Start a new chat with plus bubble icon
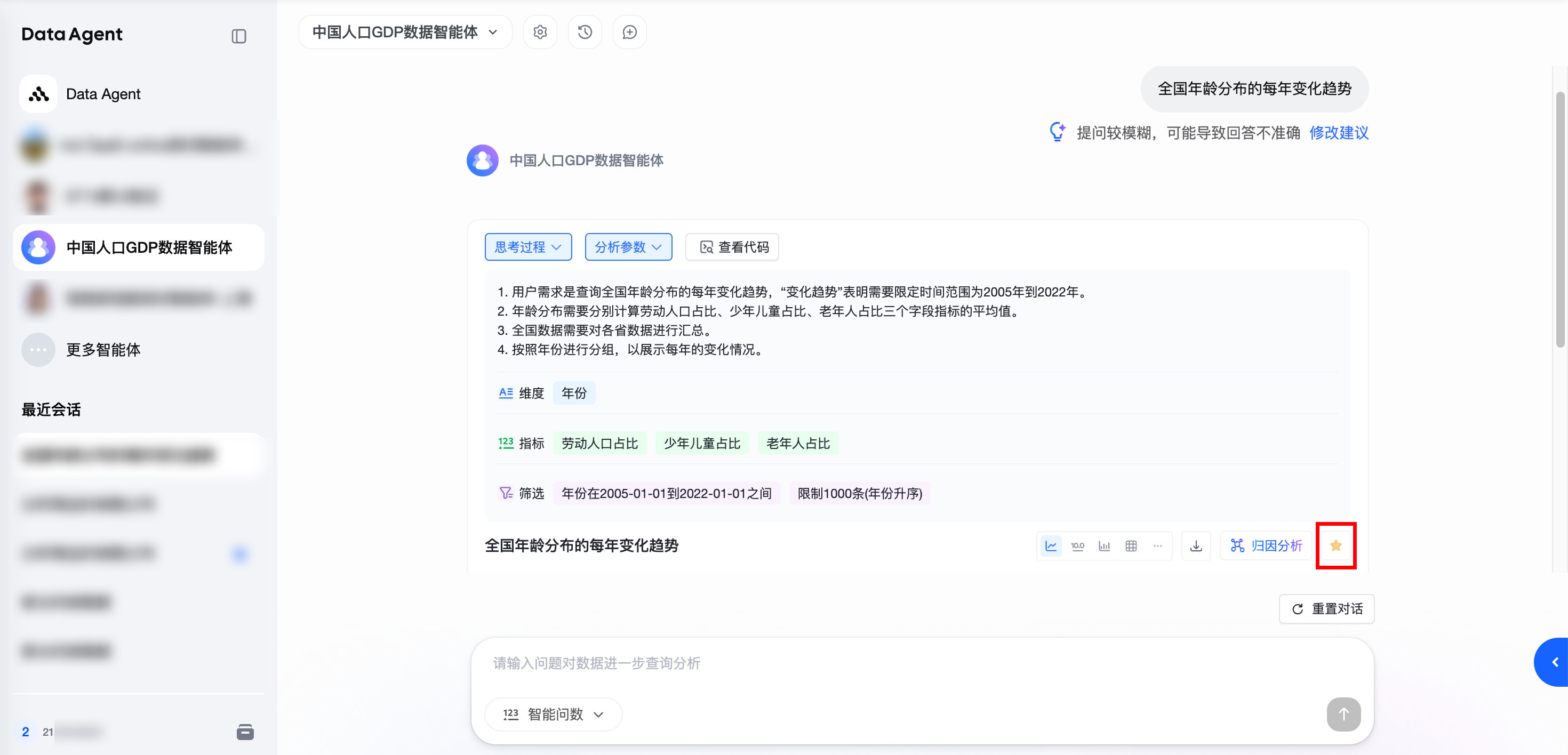 pos(629,32)
